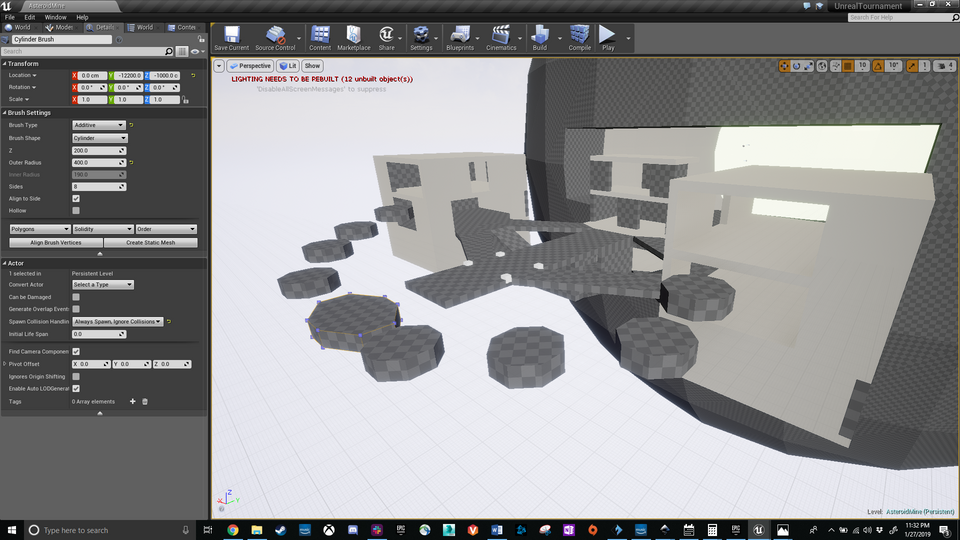Open the Convert Actor Select a Type dropdown
The height and width of the screenshot is (540, 960).
click(x=103, y=285)
